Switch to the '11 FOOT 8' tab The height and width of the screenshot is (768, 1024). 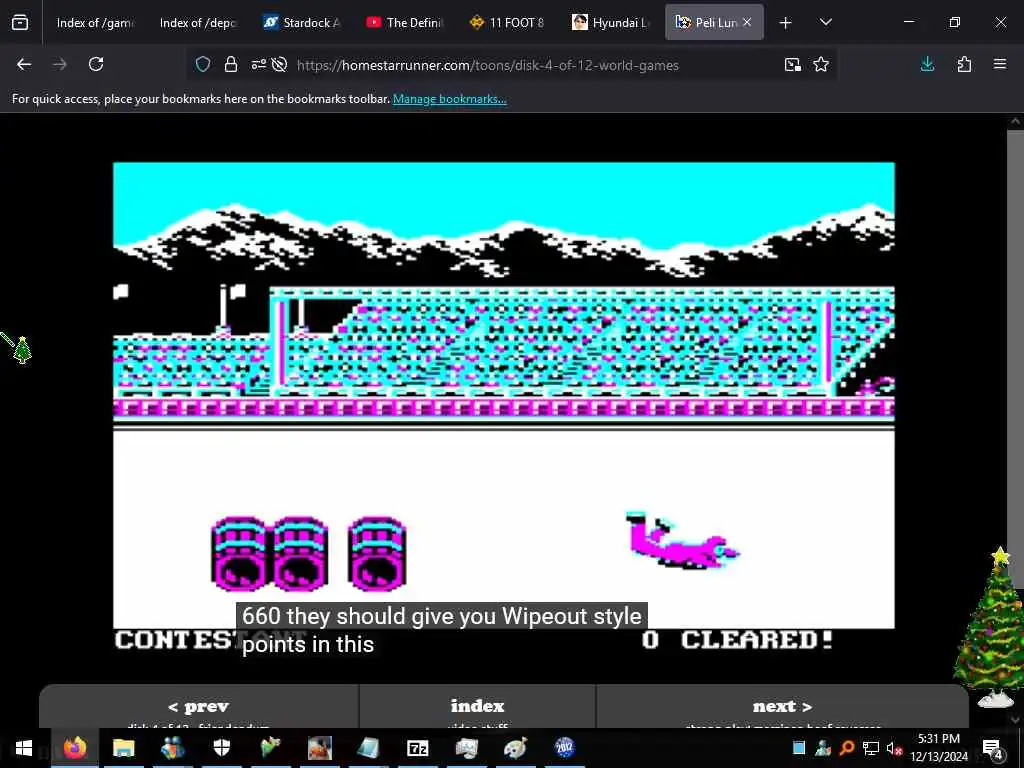point(507,22)
